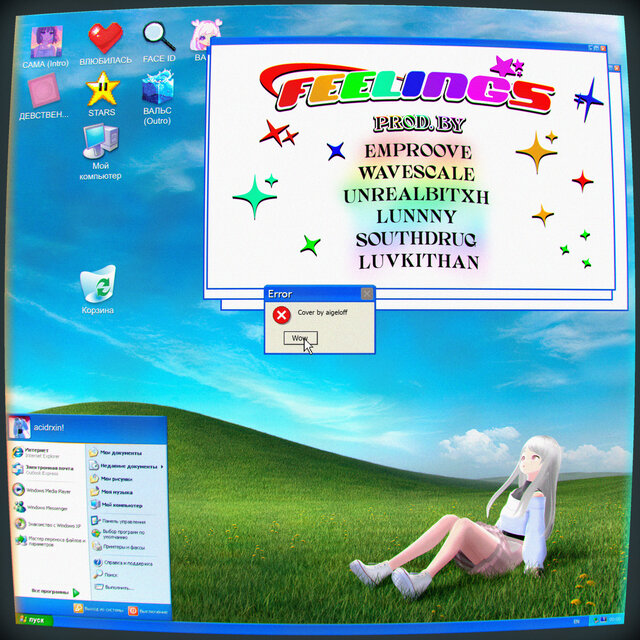Click the LUVKITHAN name in FEELINGS window
640x640 pixels.
pos(419,262)
